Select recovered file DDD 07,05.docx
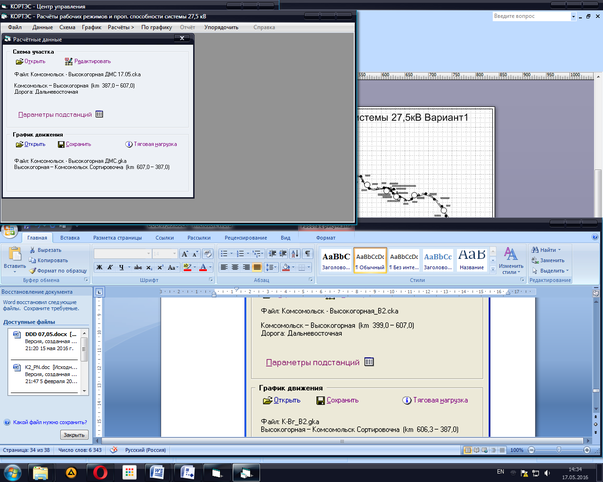603x482 pixels. point(45,341)
